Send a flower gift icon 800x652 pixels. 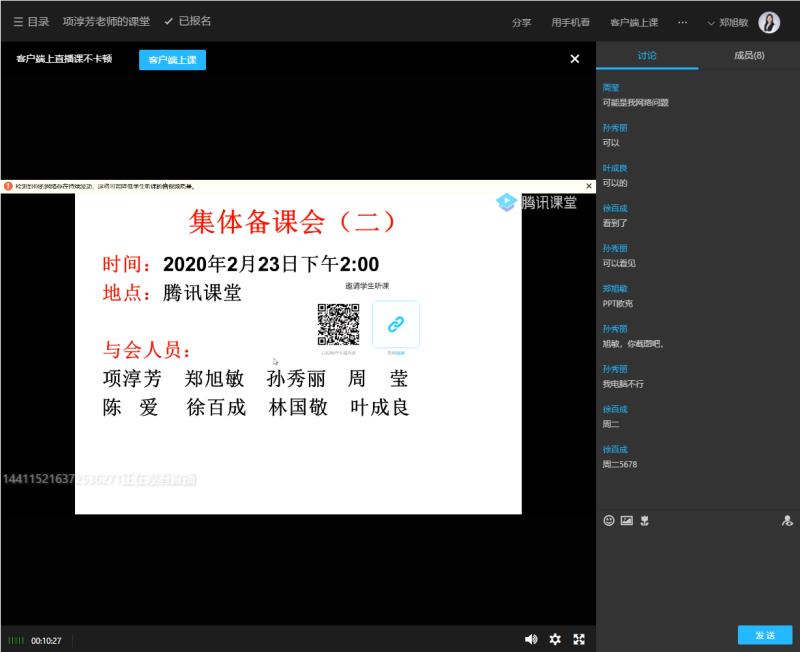645,520
